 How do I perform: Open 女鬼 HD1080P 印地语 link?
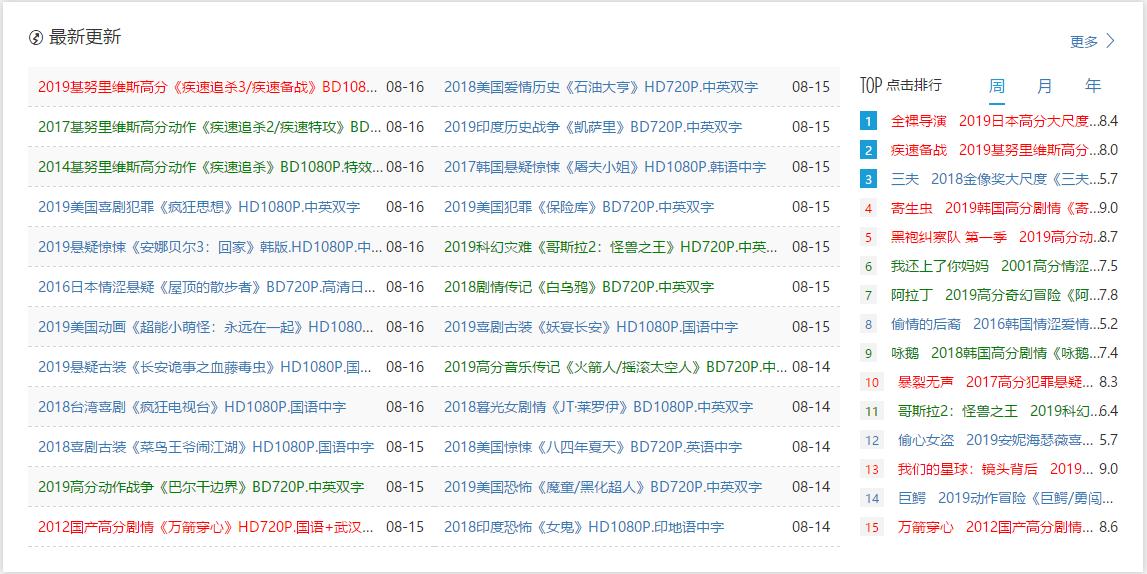point(584,526)
